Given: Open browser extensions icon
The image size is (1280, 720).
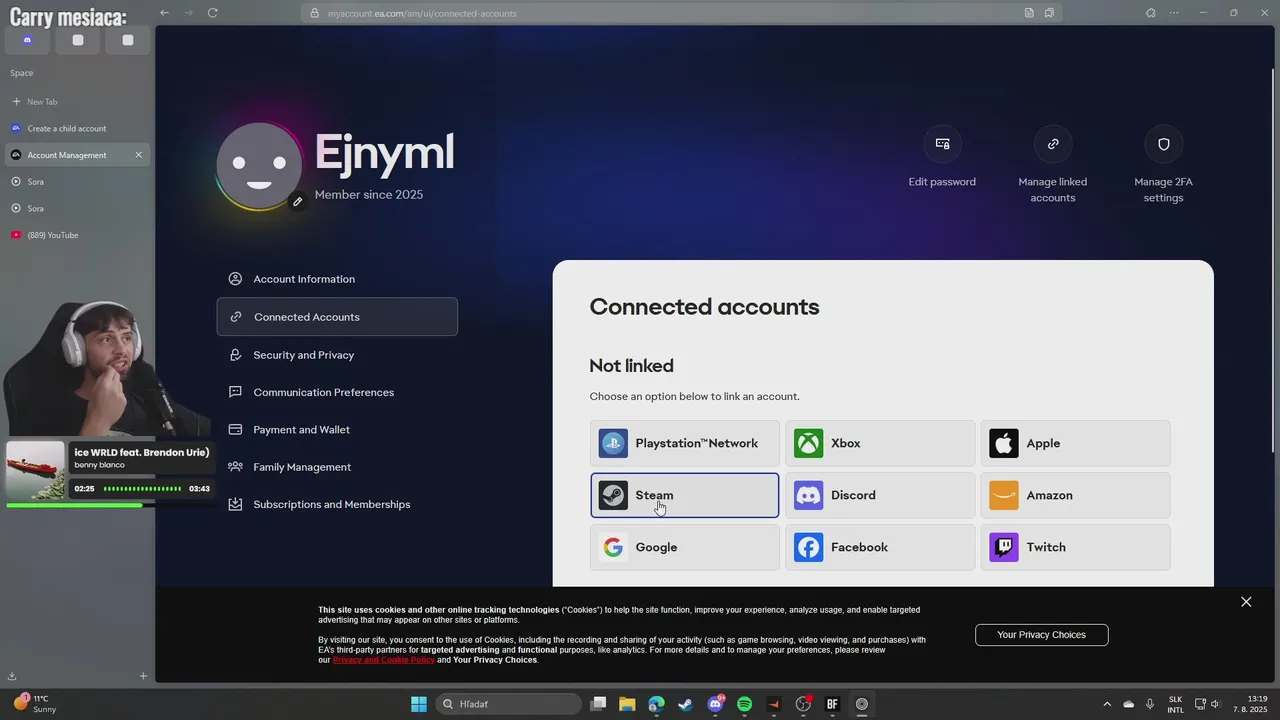Looking at the screenshot, I should (x=1150, y=13).
